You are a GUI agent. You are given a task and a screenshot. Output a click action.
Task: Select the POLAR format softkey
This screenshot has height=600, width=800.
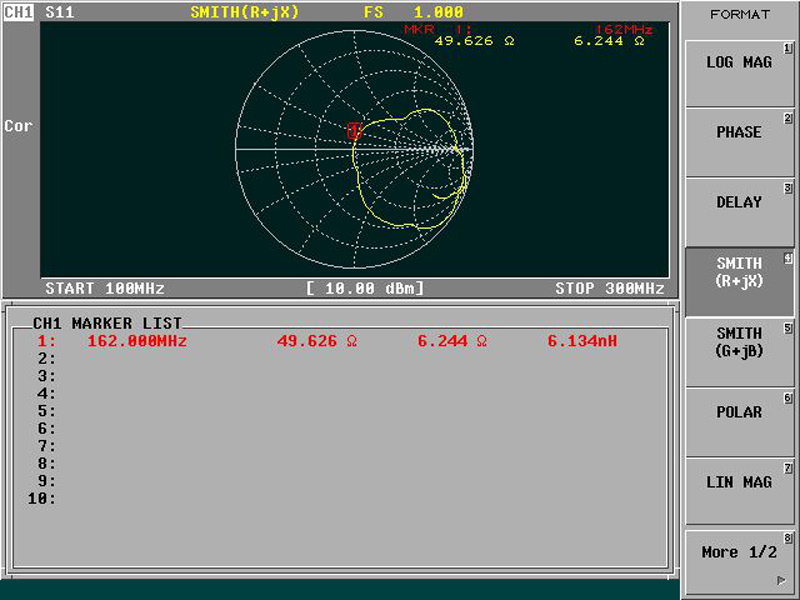tap(739, 422)
